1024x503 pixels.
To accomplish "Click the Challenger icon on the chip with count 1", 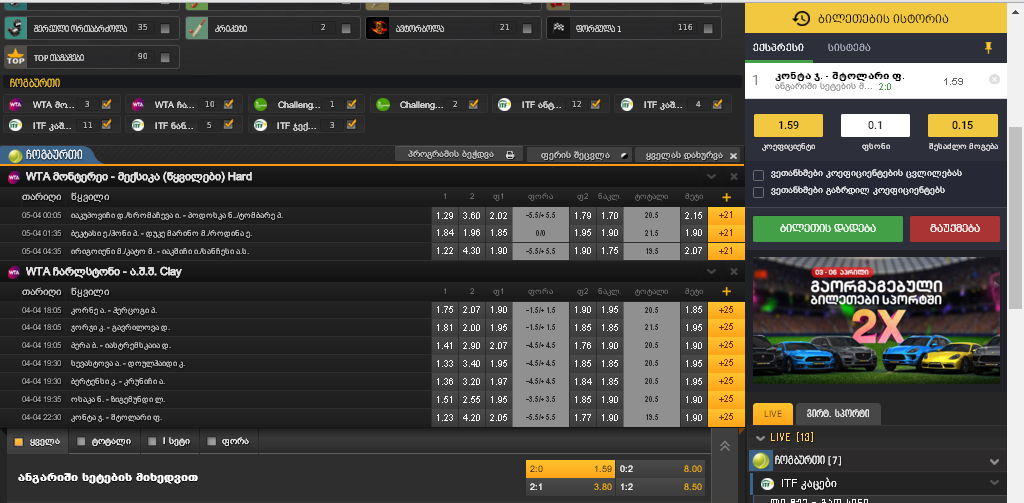I will click(x=261, y=104).
